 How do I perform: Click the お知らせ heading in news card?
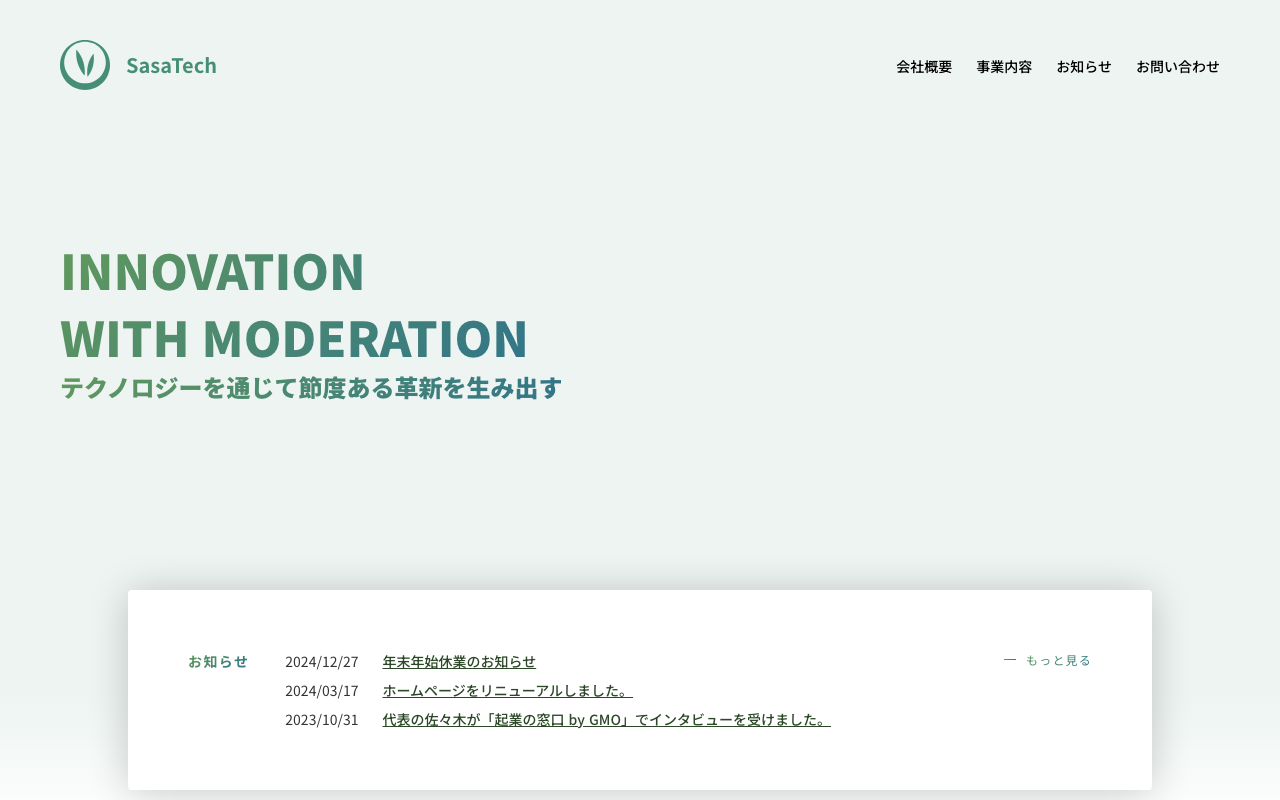click(x=218, y=661)
